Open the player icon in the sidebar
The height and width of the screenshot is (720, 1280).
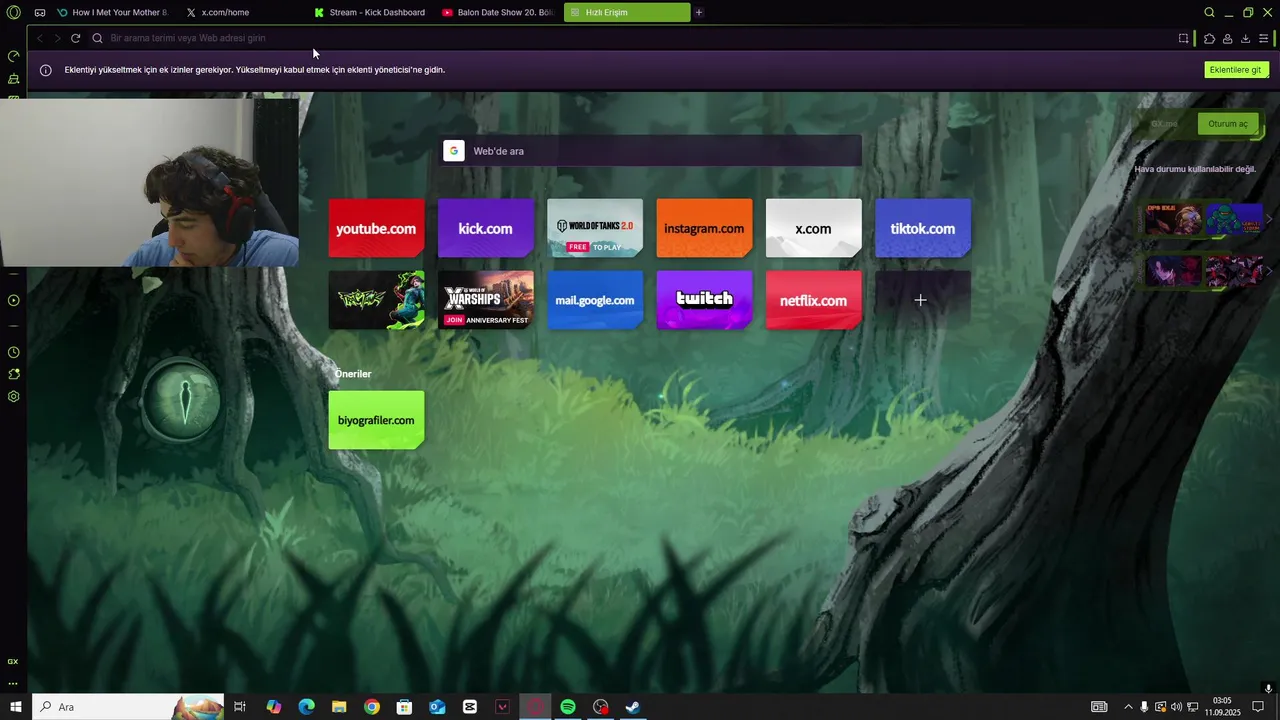[x=13, y=300]
